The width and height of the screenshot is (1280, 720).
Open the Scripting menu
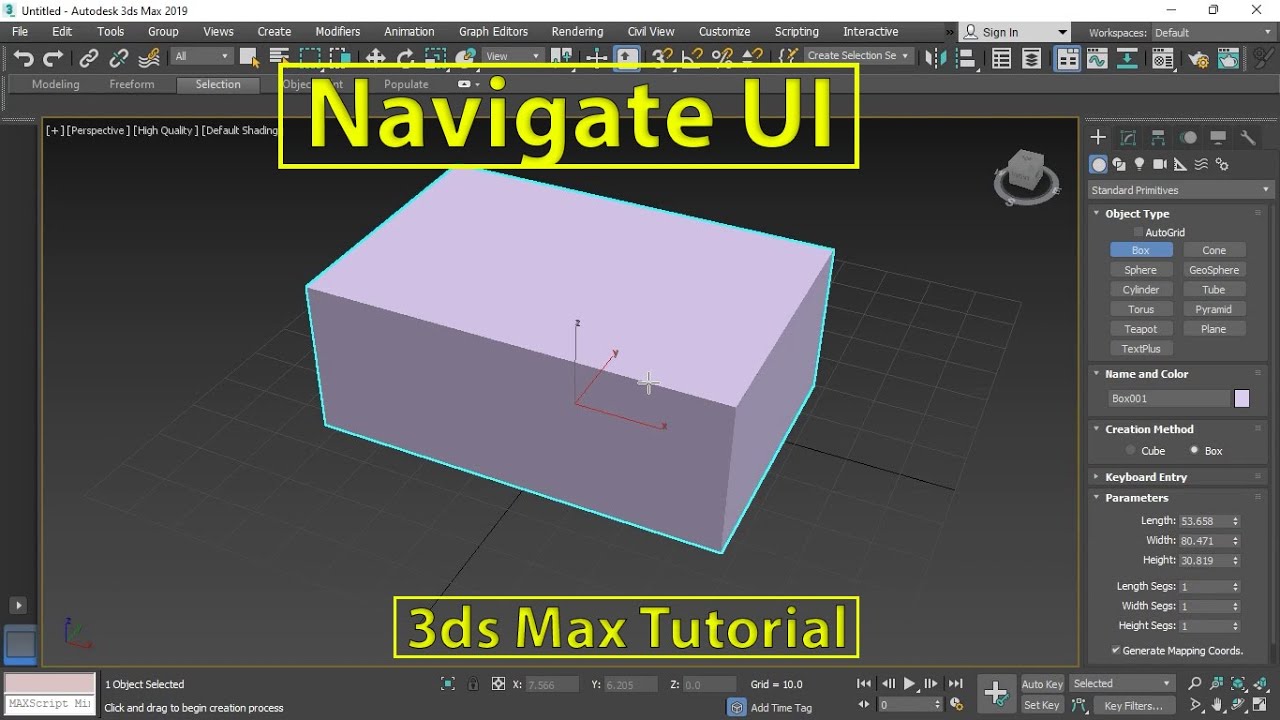[x=797, y=32]
